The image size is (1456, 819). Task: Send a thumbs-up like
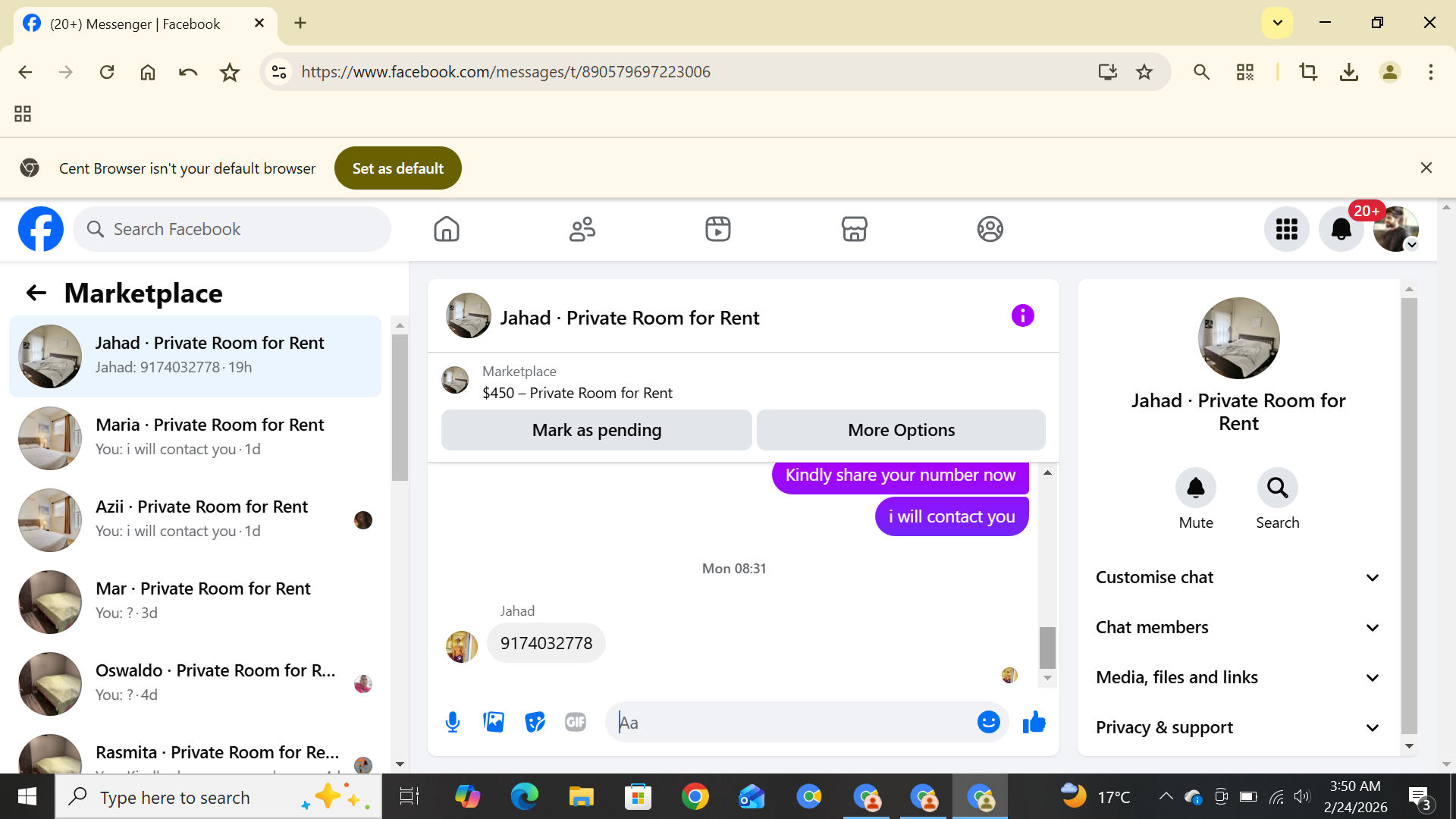pos(1034,722)
